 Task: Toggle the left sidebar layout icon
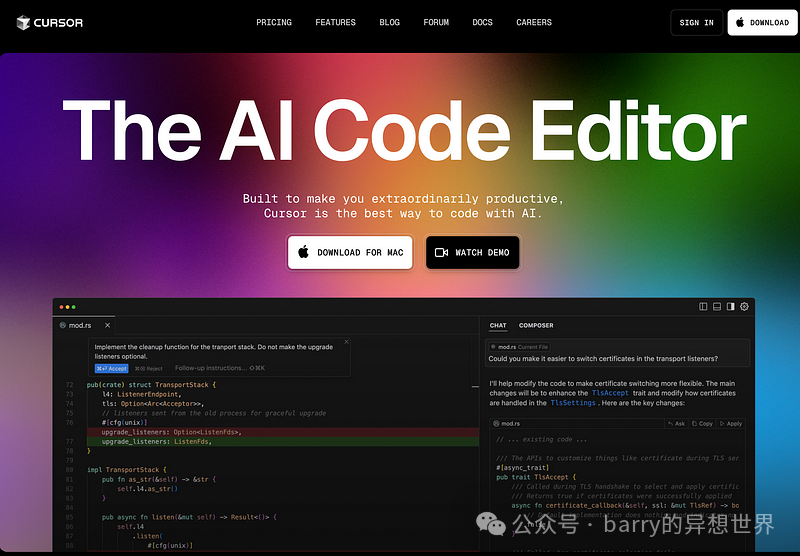703,307
